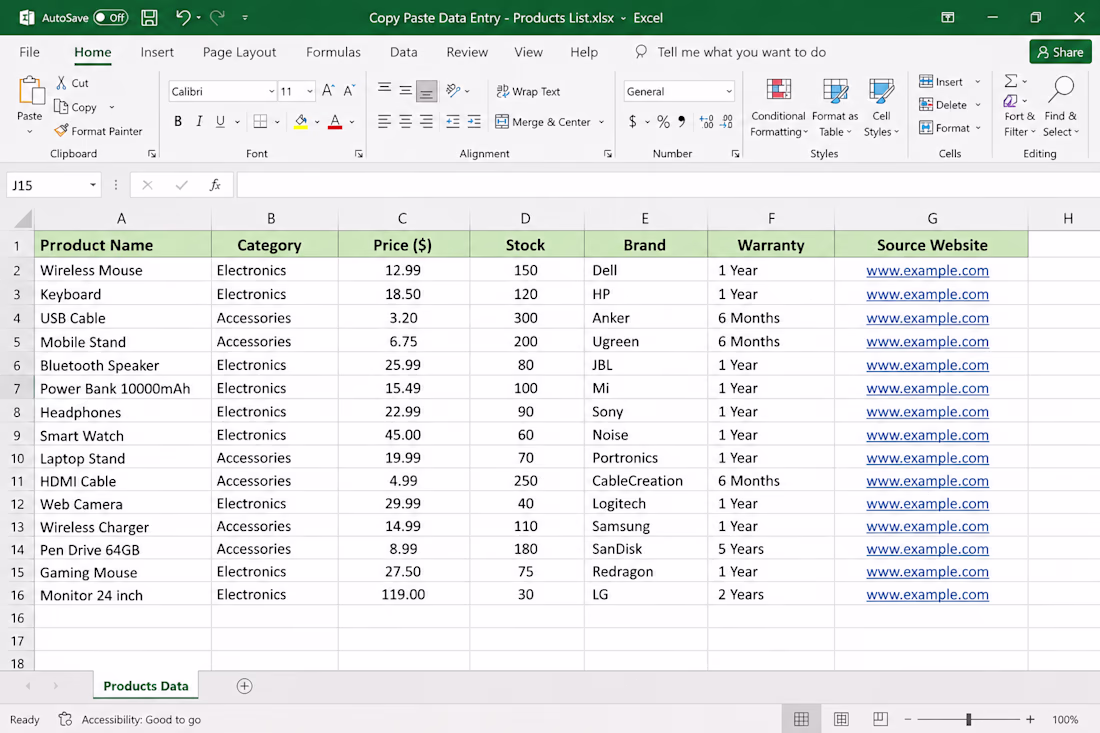Click the Paste clipboard icon

click(x=30, y=91)
